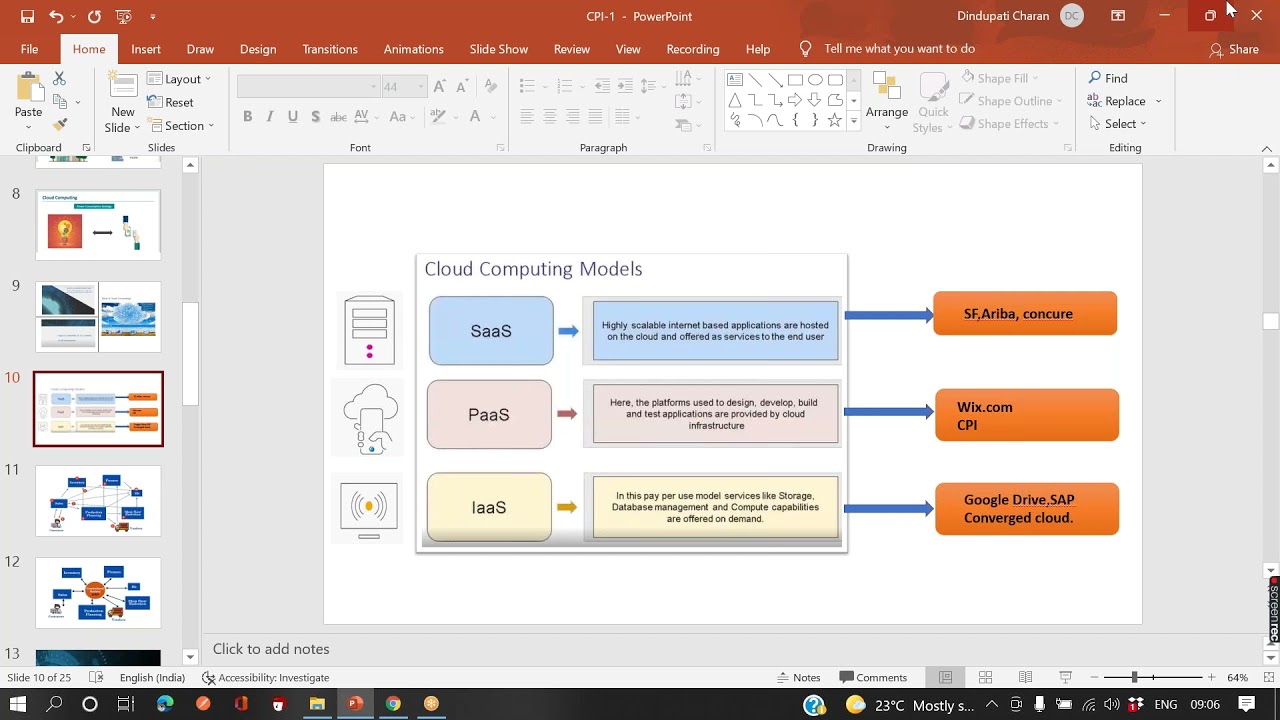Switch to the Transitions tab
The height and width of the screenshot is (720, 1280).
pos(330,49)
